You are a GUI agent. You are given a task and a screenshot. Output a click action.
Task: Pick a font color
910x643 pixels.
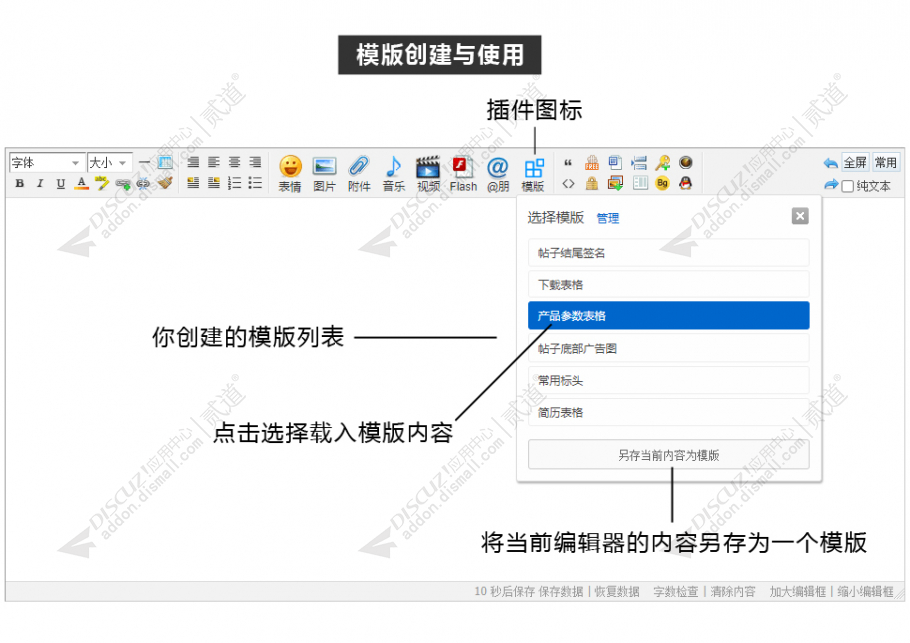click(x=82, y=183)
